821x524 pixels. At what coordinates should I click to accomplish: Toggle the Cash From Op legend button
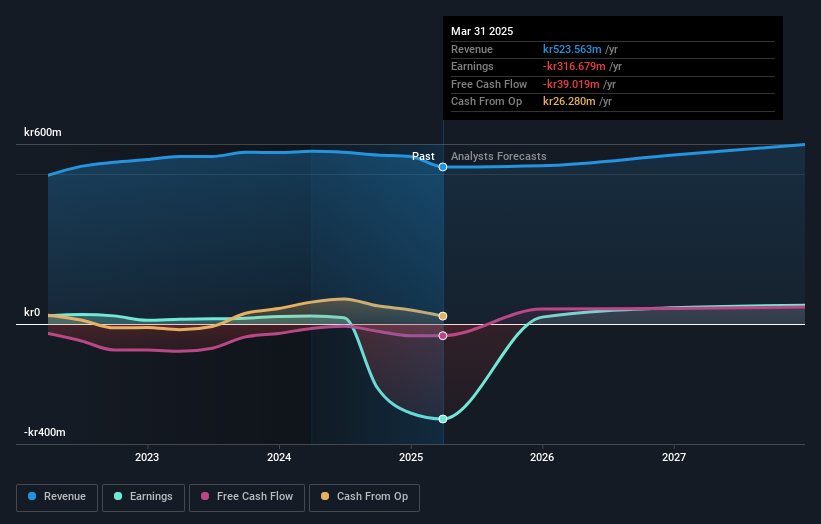tap(364, 497)
